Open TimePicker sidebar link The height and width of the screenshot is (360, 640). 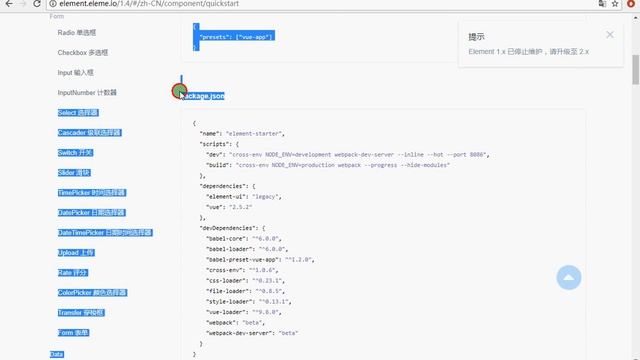[x=92, y=193]
